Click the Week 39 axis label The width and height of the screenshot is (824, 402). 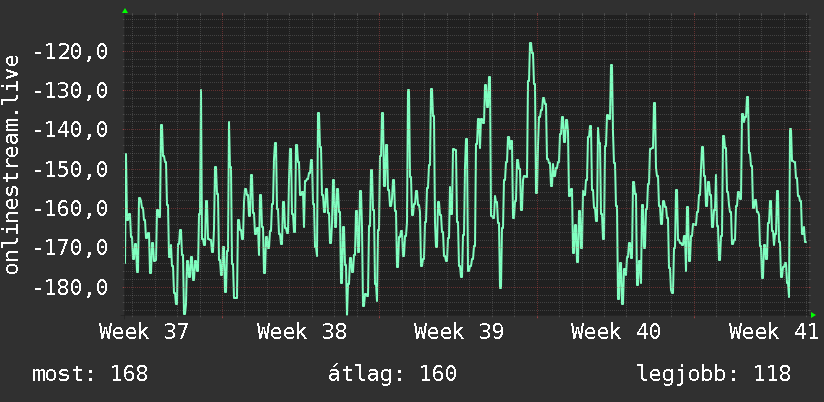click(x=459, y=332)
